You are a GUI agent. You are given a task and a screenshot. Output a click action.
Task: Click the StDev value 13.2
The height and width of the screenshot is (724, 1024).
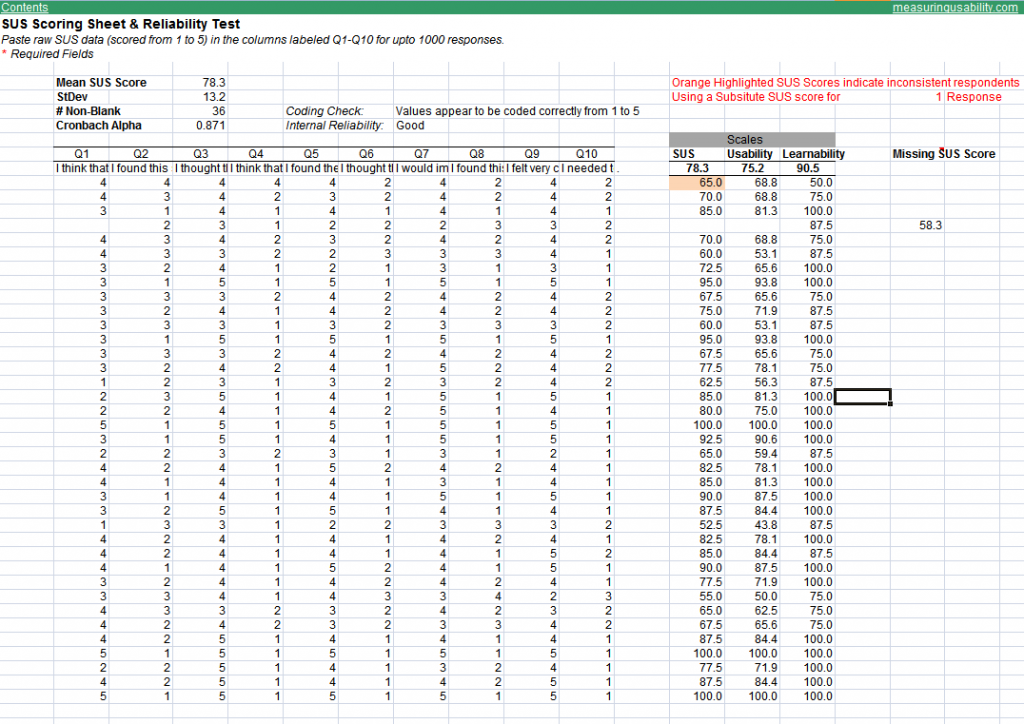tap(214, 97)
